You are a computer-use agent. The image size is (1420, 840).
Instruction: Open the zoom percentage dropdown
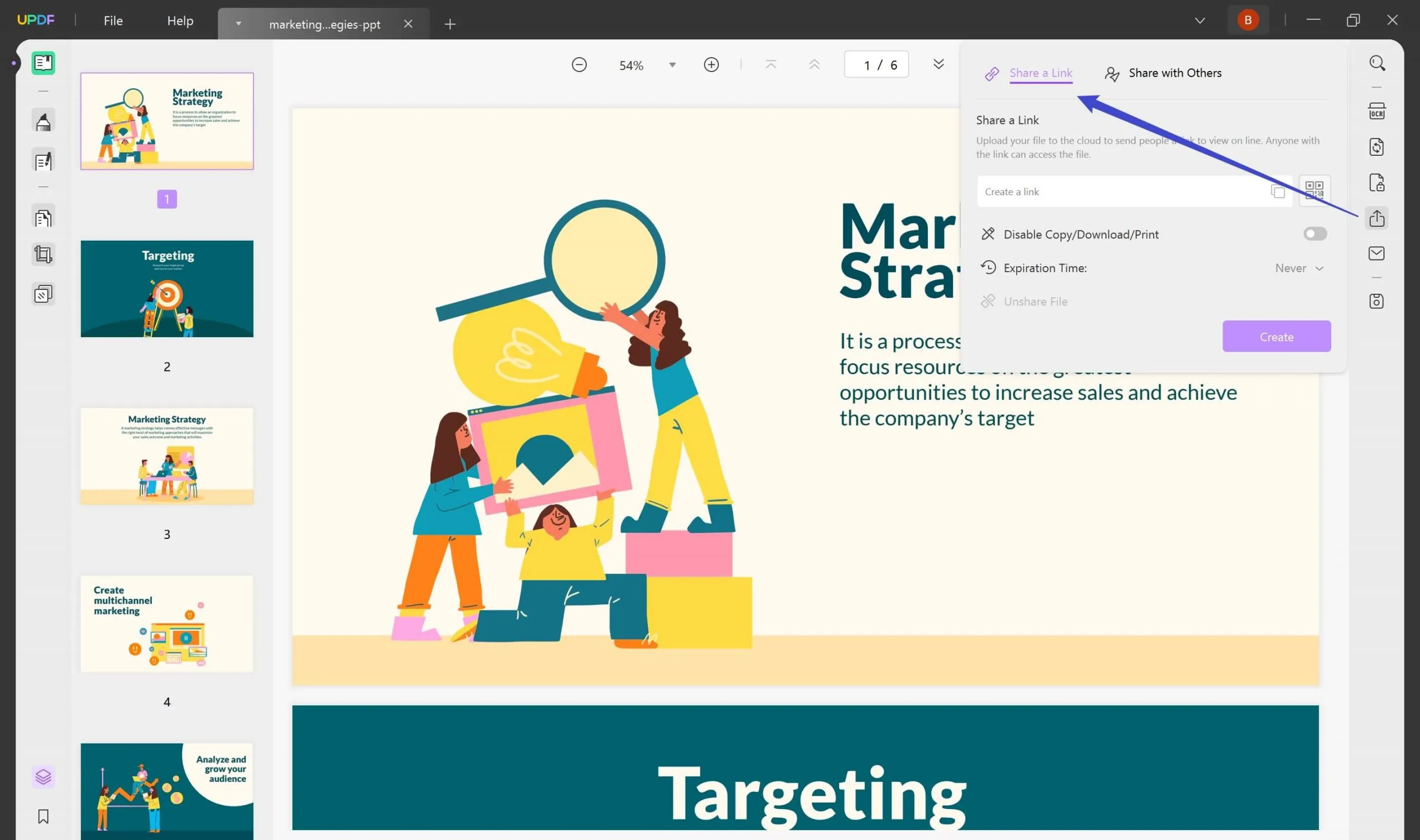[x=672, y=65]
